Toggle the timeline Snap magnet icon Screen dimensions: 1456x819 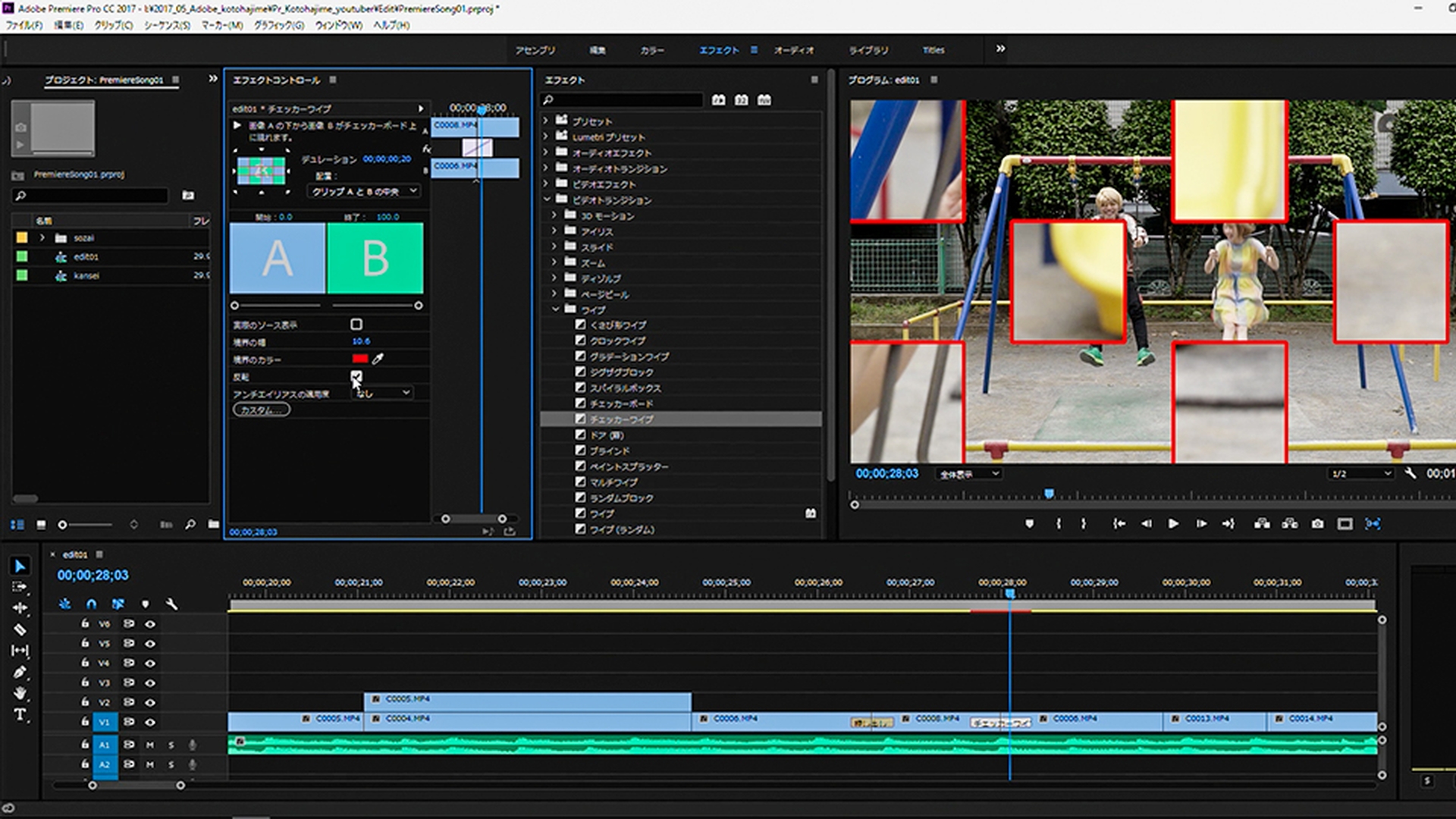coord(91,604)
